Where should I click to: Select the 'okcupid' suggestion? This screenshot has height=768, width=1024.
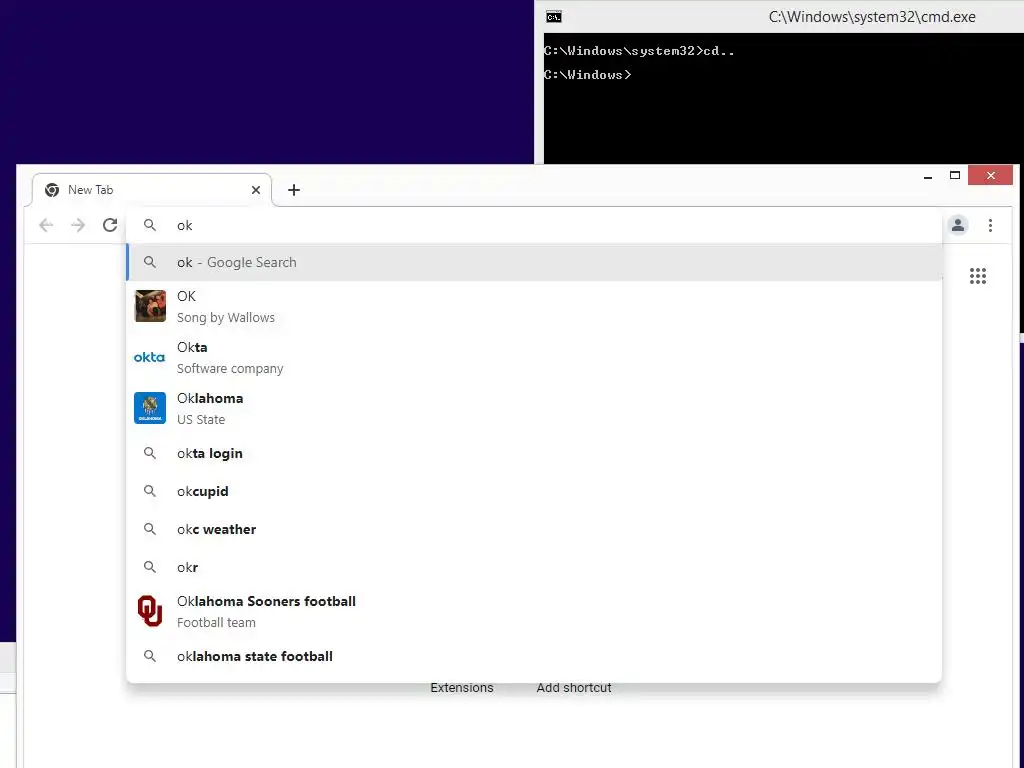coord(534,491)
